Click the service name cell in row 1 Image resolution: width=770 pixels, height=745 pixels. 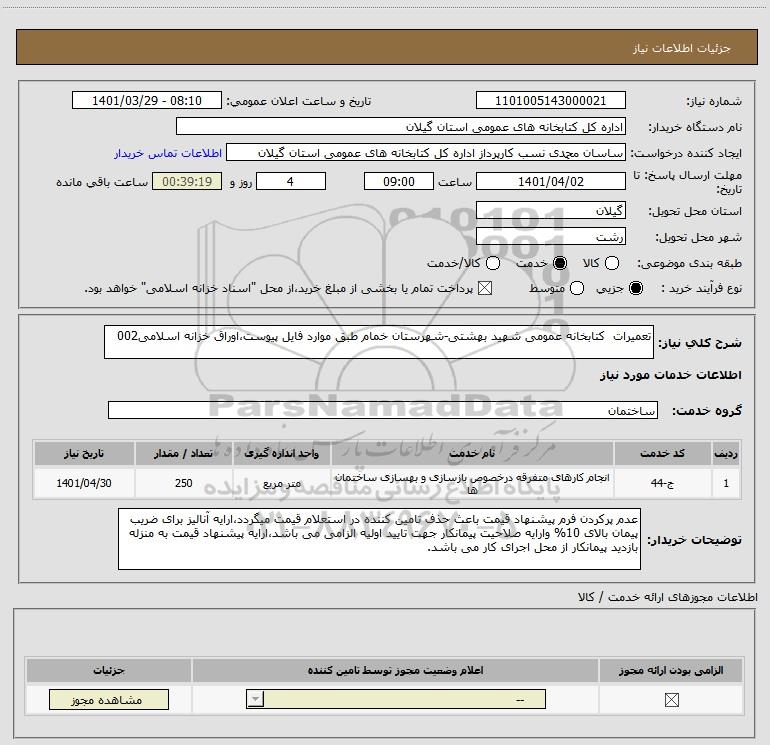pyautogui.click(x=472, y=483)
